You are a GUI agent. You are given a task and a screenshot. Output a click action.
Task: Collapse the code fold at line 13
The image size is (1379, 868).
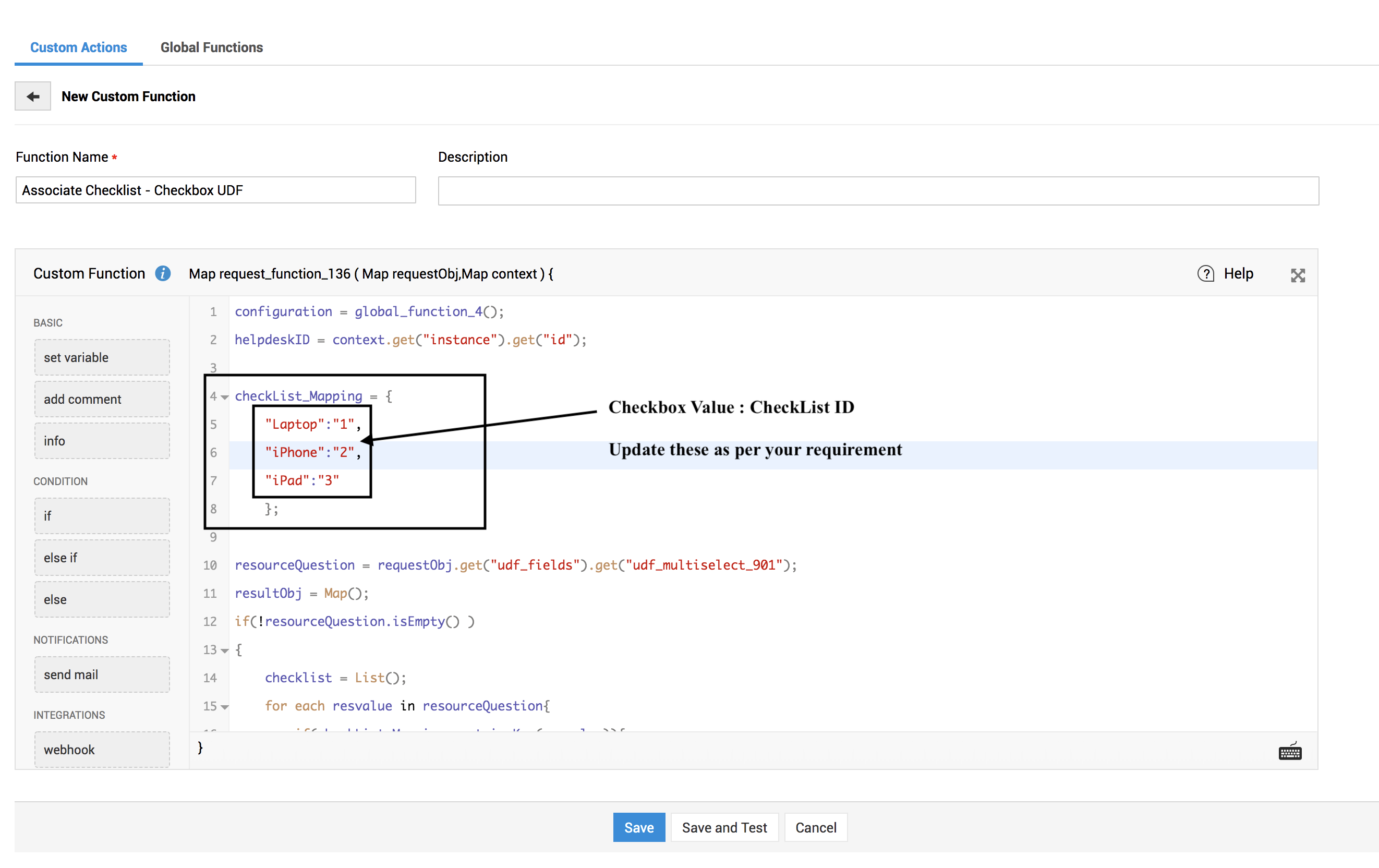pos(224,650)
